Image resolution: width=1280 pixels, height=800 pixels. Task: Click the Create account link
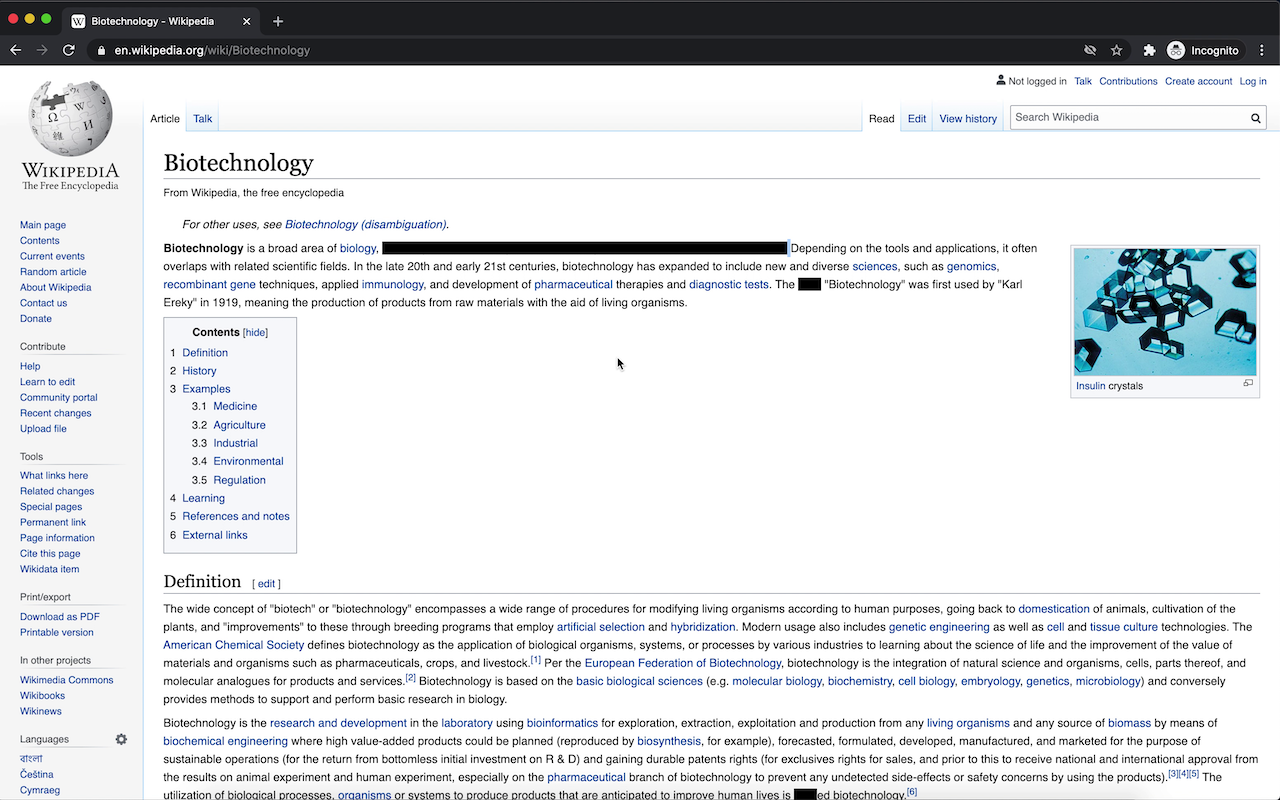[x=1198, y=81]
